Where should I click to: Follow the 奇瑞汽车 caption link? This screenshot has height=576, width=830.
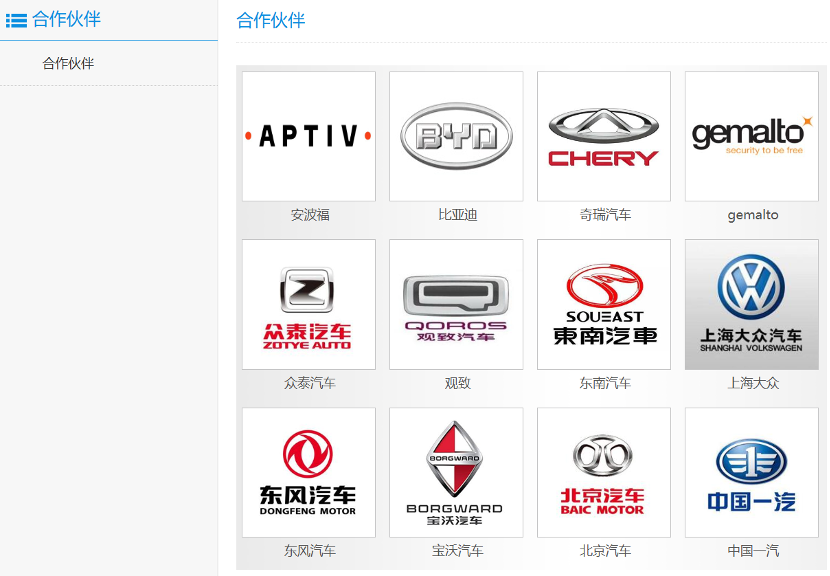click(605, 215)
